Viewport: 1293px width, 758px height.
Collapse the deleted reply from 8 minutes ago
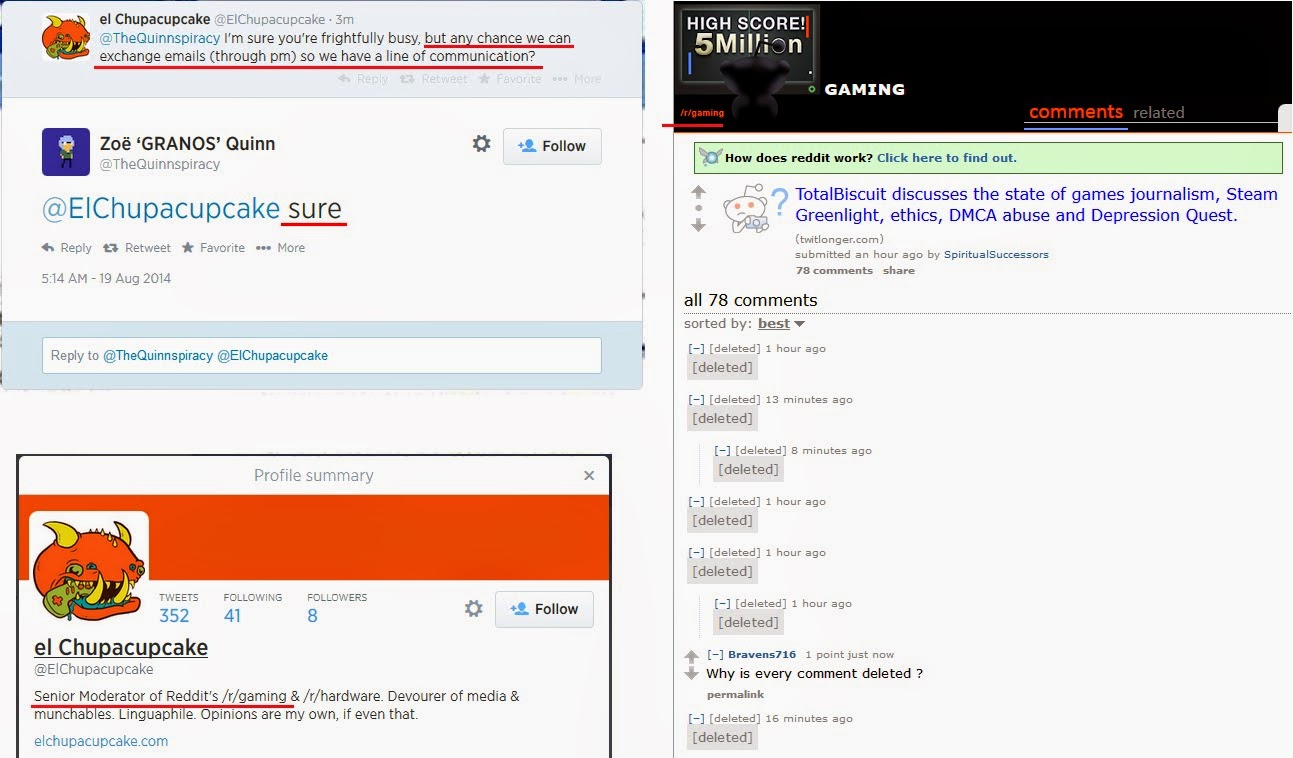pyautogui.click(x=723, y=450)
